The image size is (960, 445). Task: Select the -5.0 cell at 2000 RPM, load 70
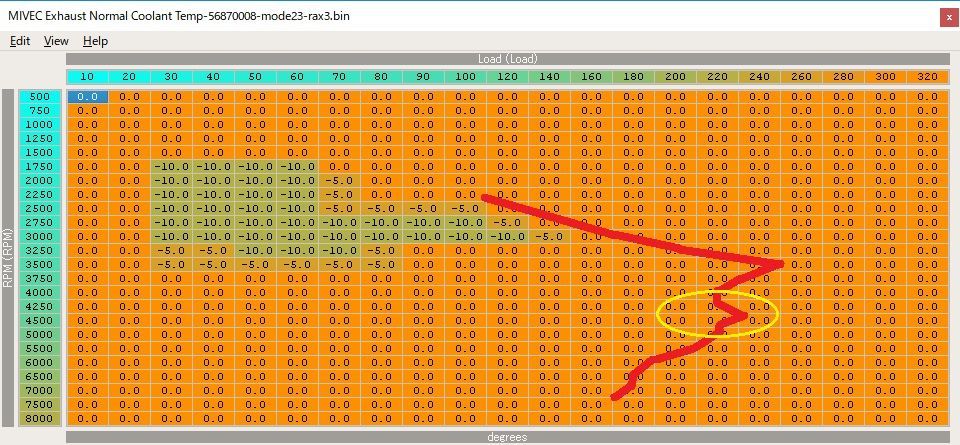tap(339, 181)
